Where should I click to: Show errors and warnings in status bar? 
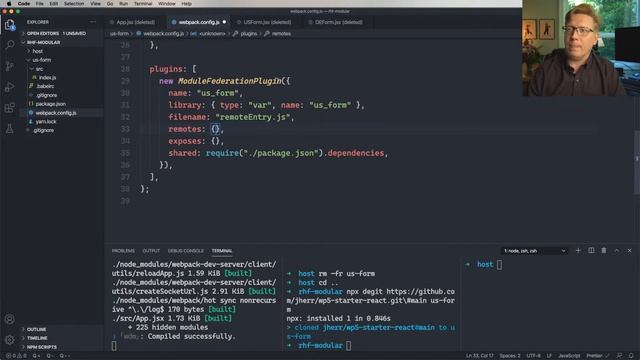[x=16, y=356]
